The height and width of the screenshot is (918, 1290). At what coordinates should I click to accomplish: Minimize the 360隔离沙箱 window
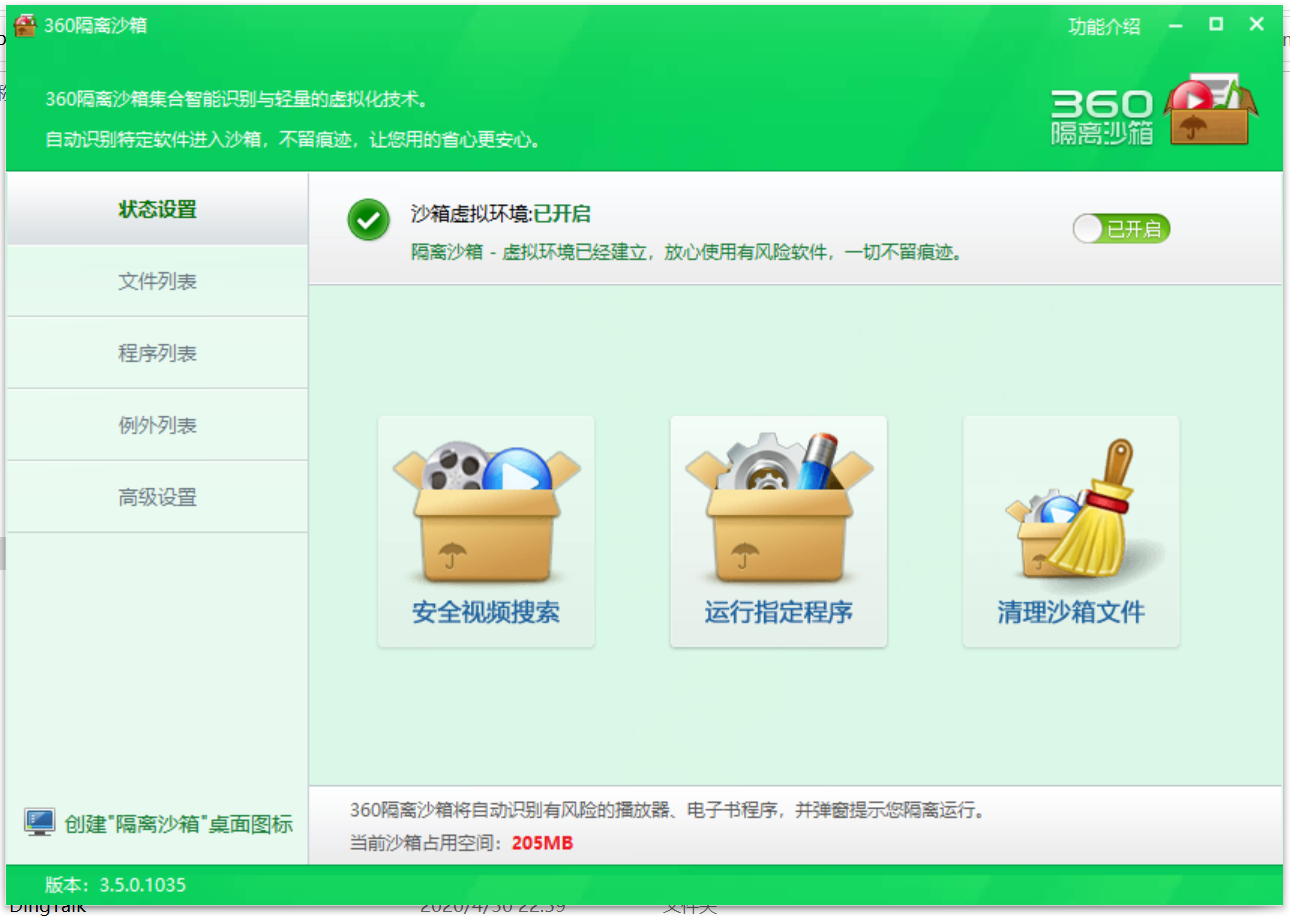(x=1176, y=26)
